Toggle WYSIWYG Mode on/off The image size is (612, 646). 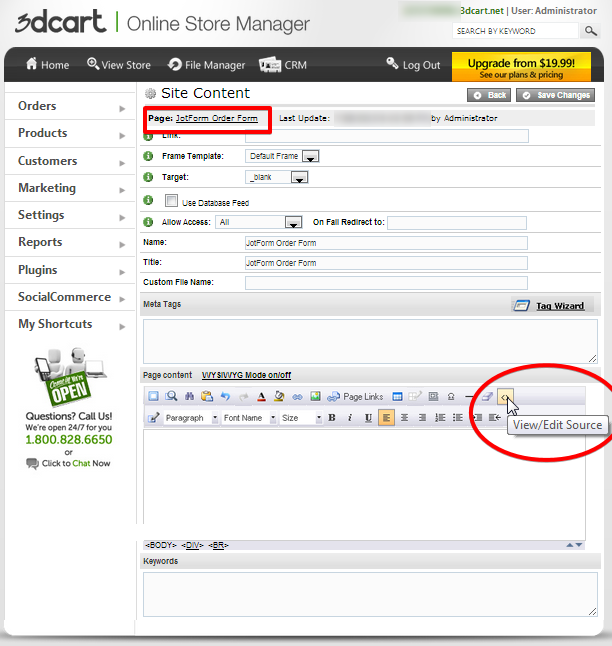pyautogui.click(x=246, y=375)
